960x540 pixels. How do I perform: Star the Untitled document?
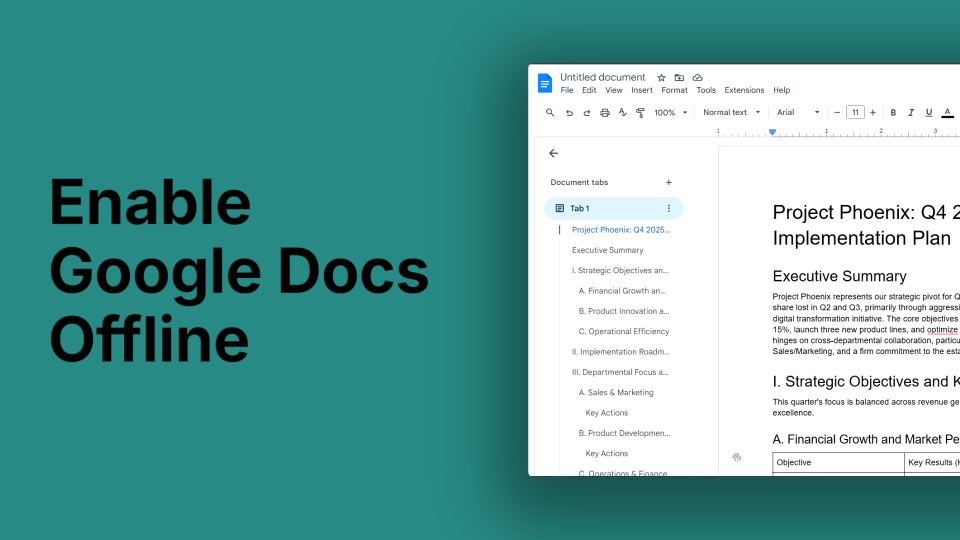pyautogui.click(x=661, y=78)
